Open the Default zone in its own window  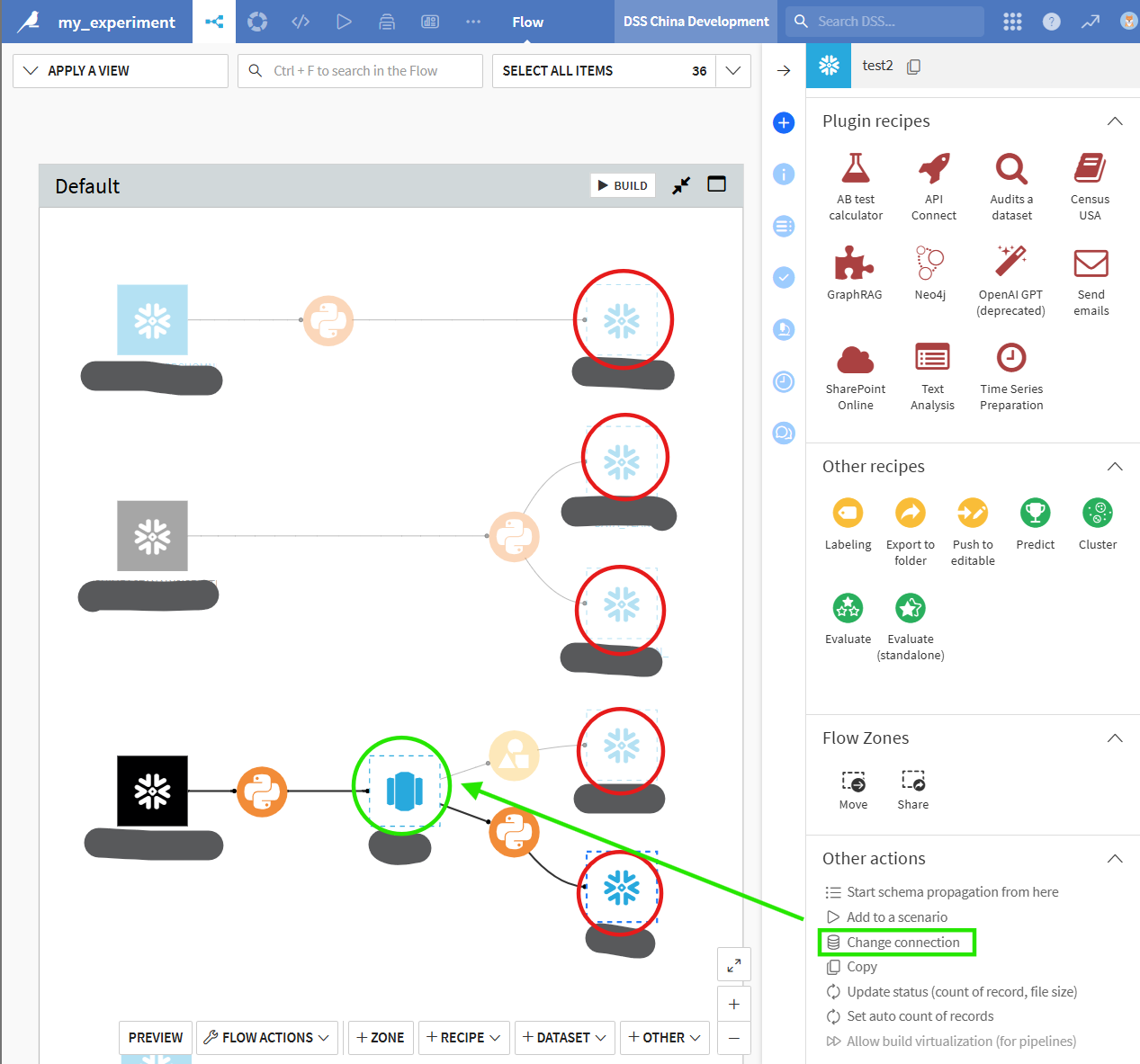[717, 184]
